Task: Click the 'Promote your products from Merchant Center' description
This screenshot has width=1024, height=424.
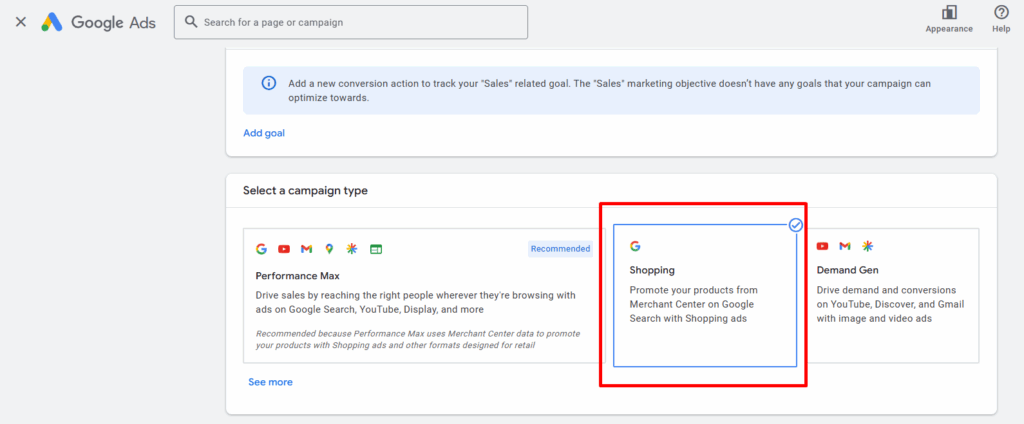Action: [693, 304]
